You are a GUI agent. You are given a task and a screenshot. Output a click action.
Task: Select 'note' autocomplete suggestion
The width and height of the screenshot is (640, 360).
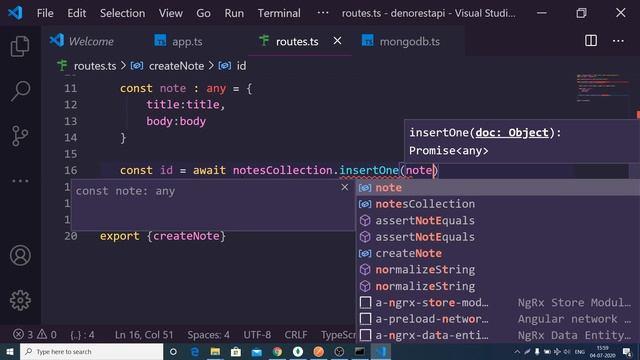[497, 187]
